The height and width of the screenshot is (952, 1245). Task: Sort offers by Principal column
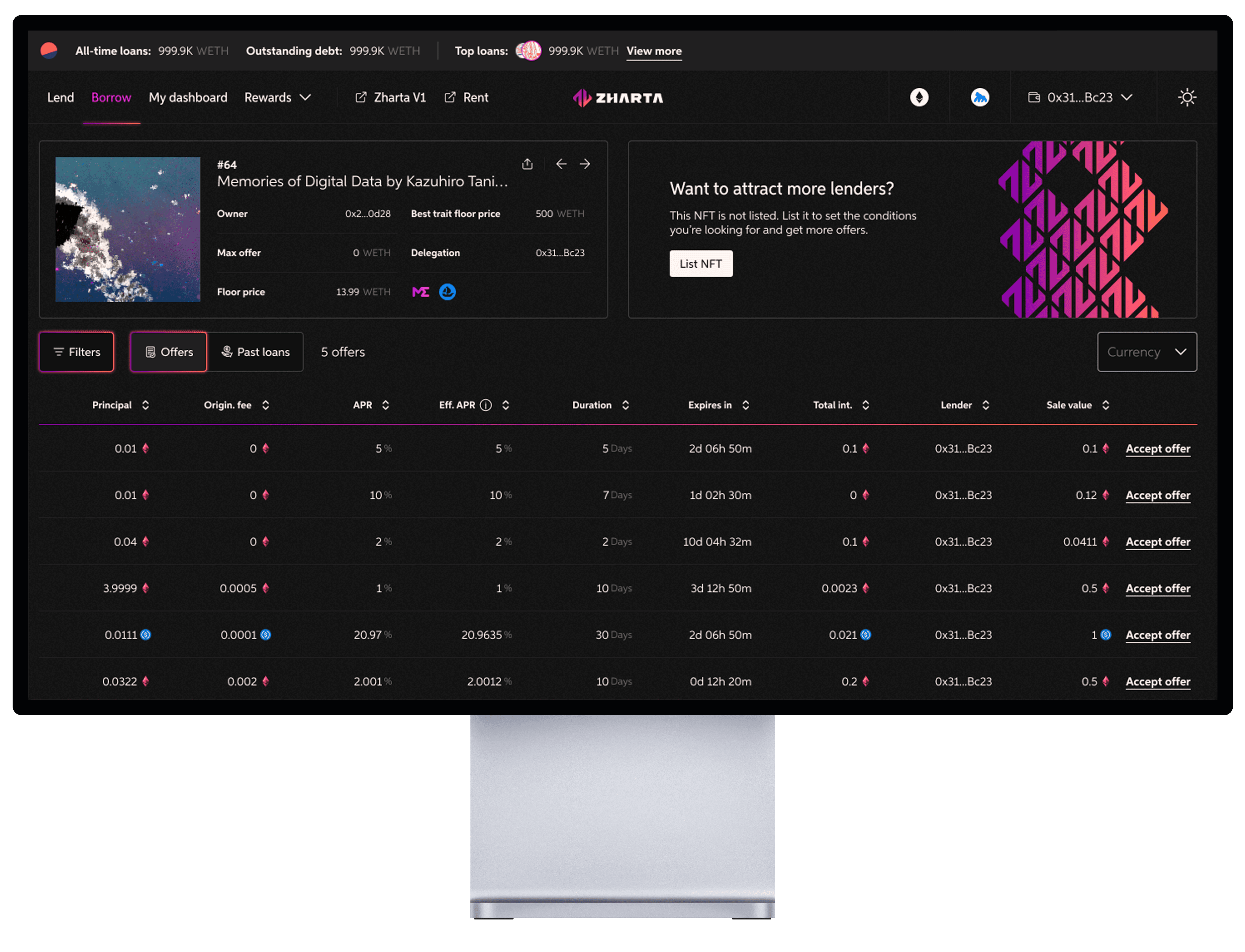[145, 405]
